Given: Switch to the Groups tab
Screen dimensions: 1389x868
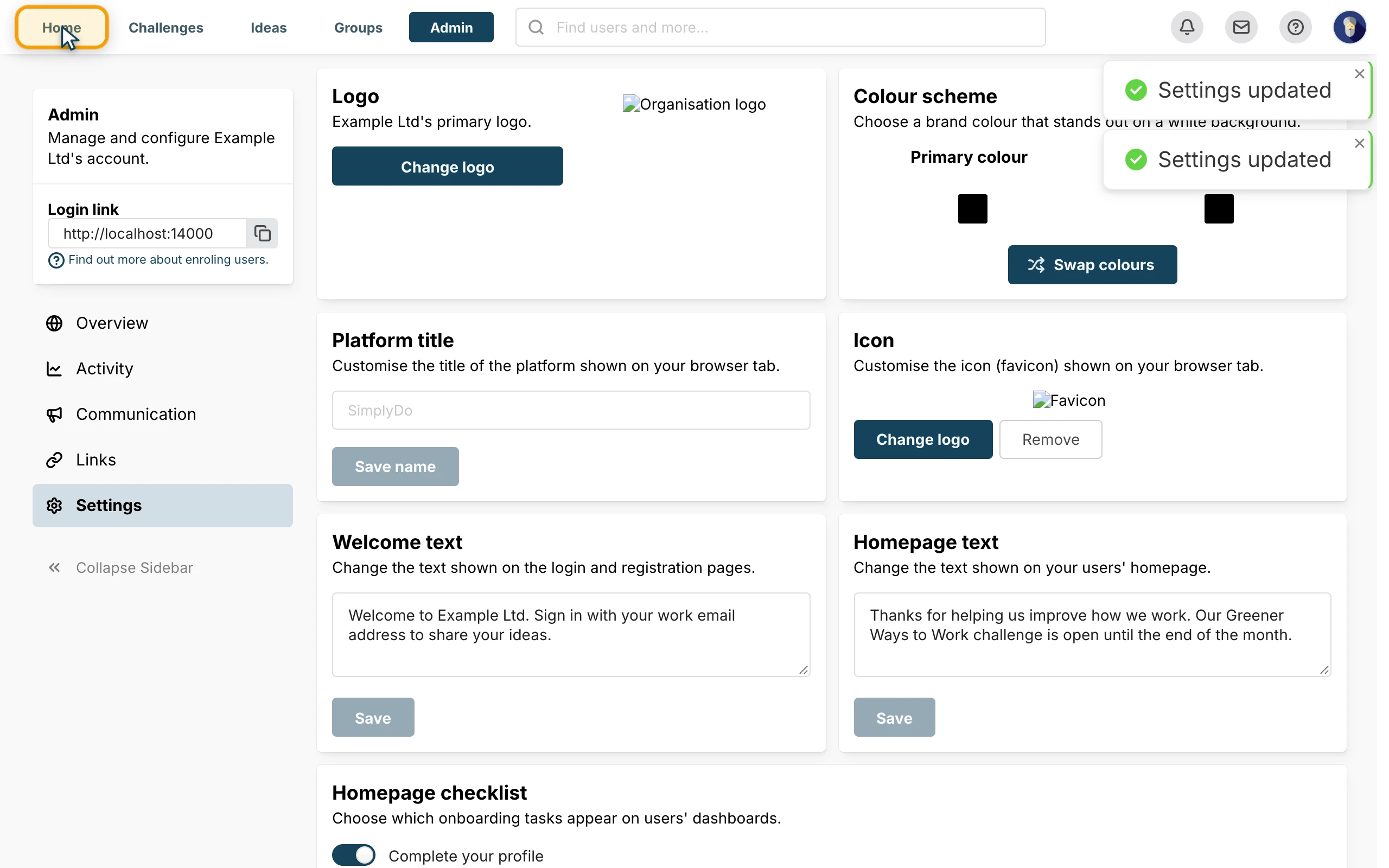Looking at the screenshot, I should coord(358,27).
